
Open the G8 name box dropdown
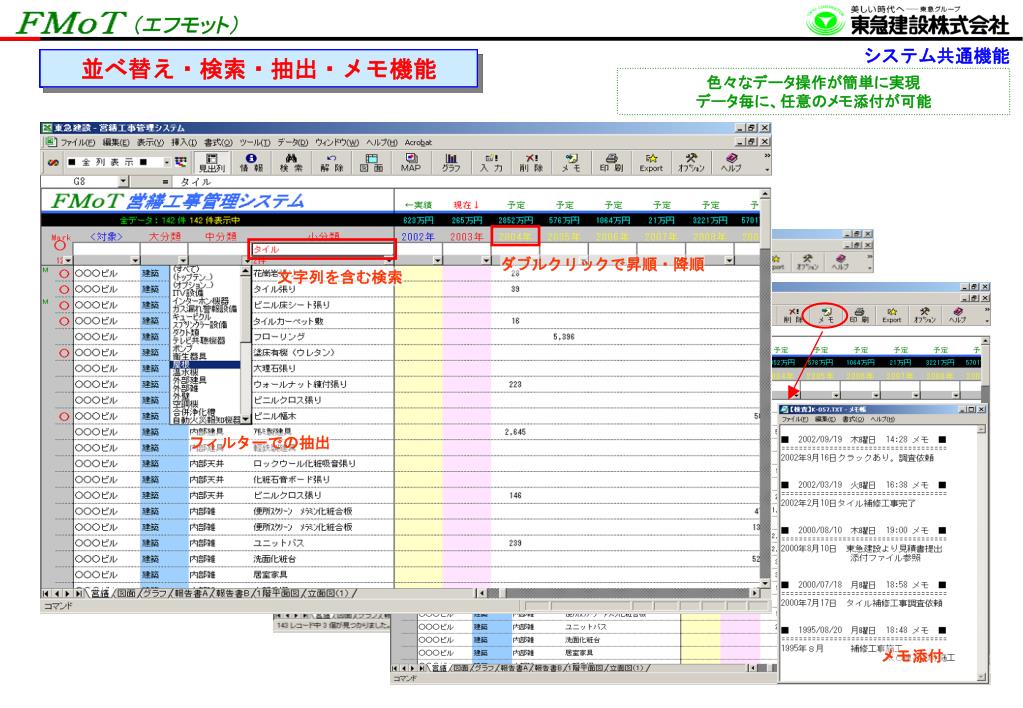coord(123,181)
